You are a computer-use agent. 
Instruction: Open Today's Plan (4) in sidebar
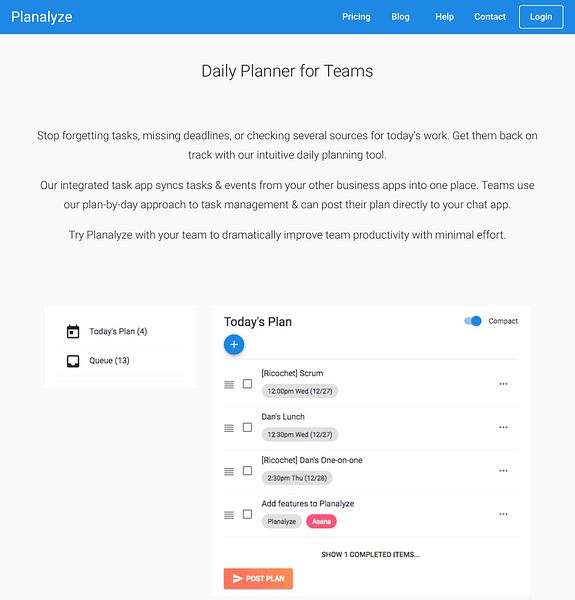pos(118,331)
